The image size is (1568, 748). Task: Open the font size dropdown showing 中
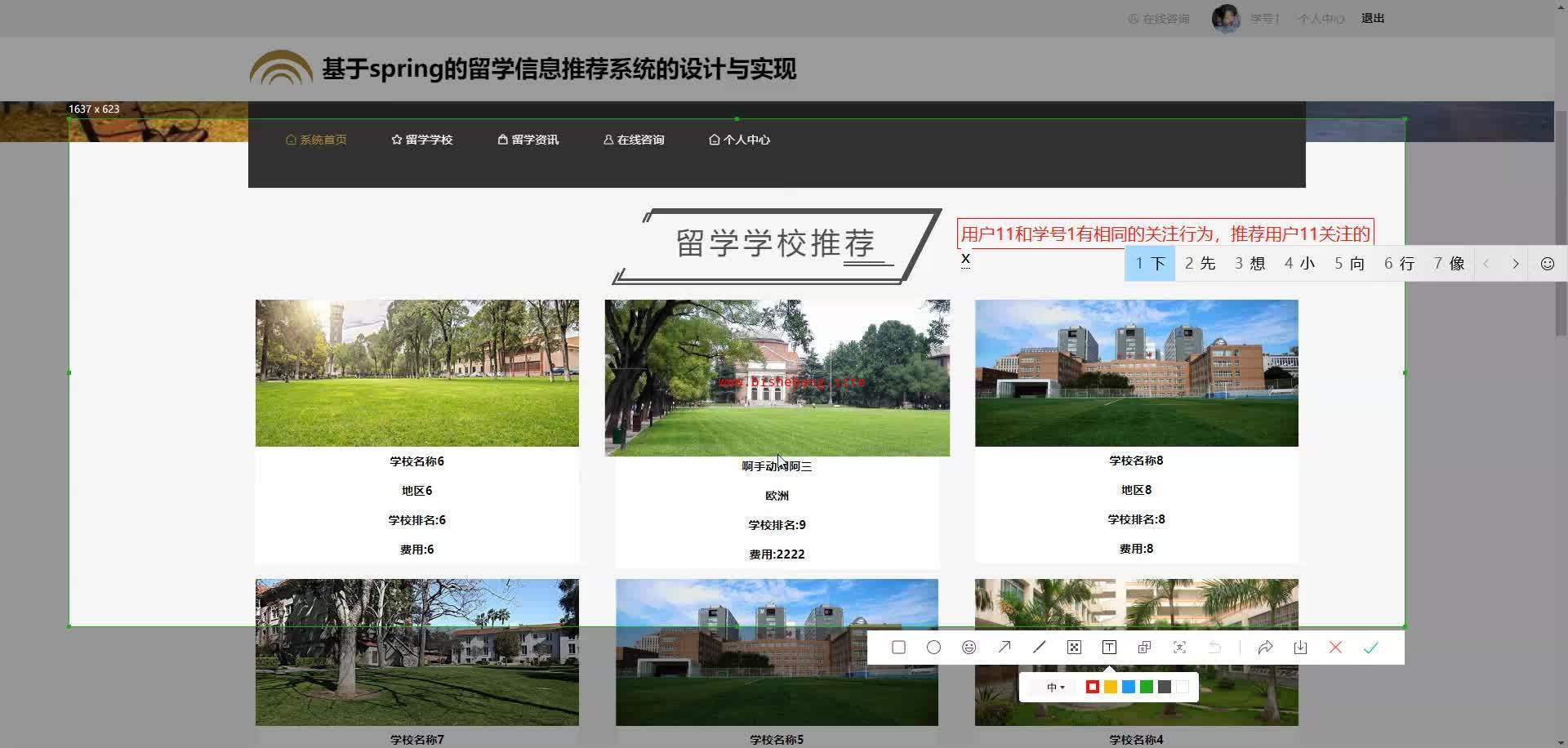[1055, 688]
